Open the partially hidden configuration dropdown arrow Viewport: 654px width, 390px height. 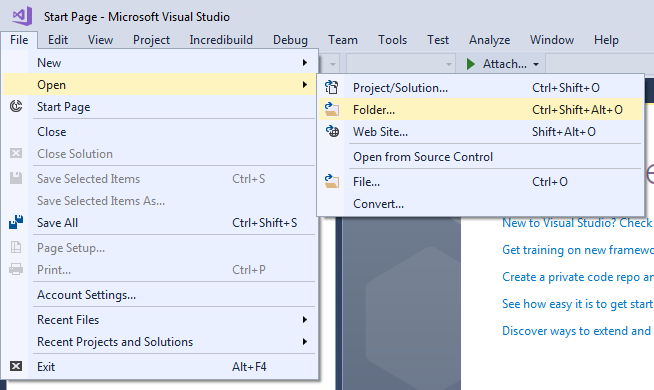click(x=333, y=64)
